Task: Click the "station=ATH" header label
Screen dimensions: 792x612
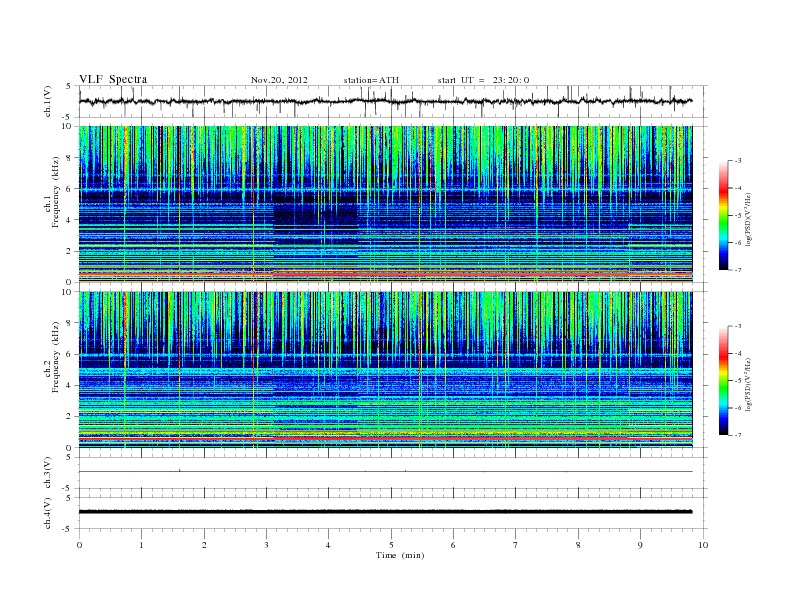Action: pyautogui.click(x=371, y=80)
